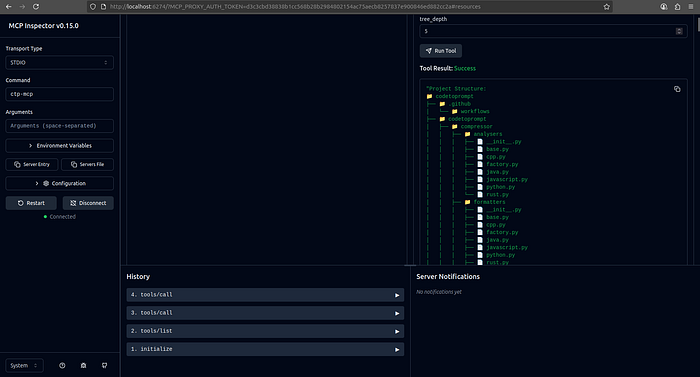Copy the tool result to clipboard

tap(677, 89)
